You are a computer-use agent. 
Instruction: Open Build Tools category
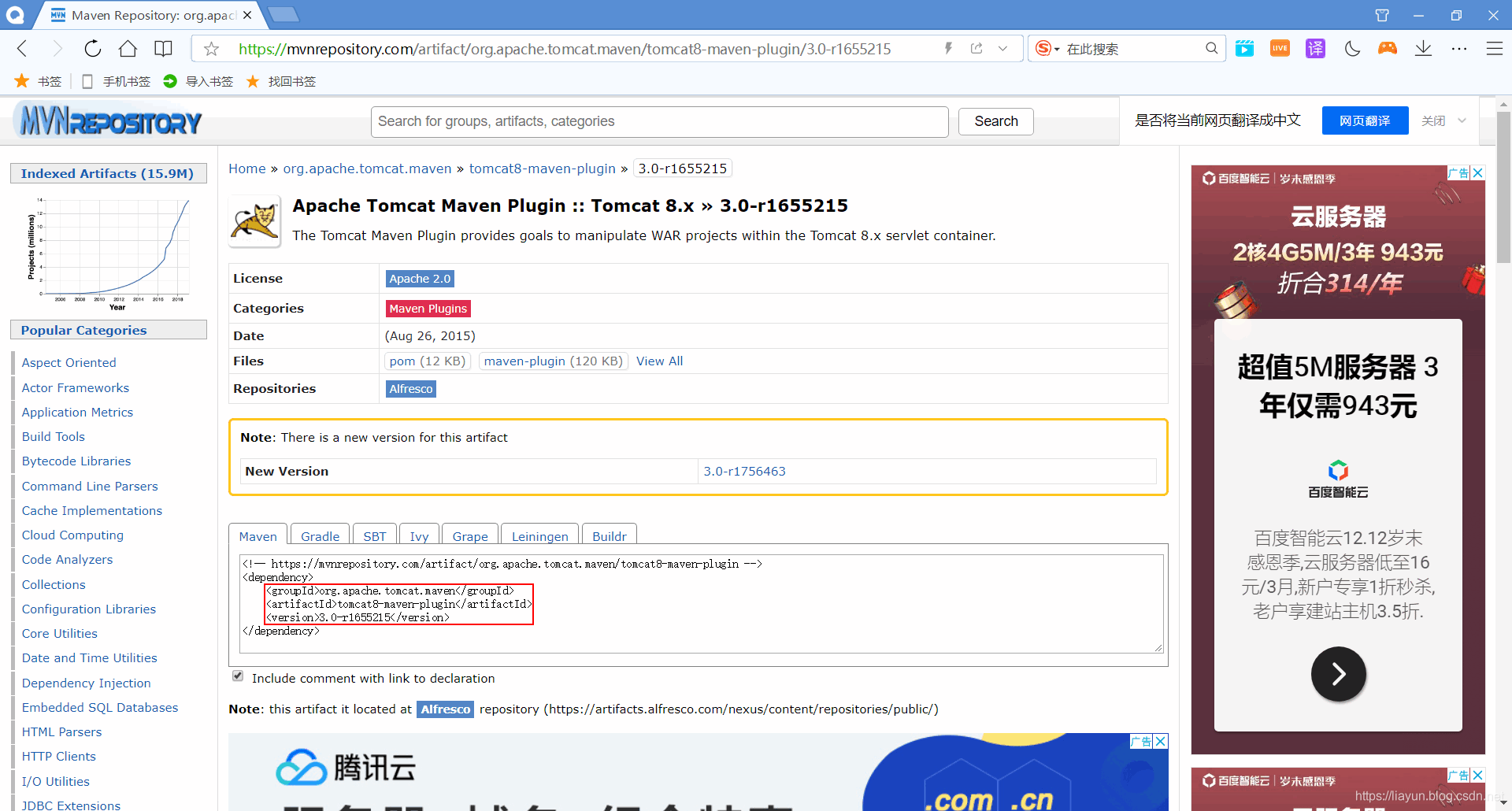click(x=54, y=436)
